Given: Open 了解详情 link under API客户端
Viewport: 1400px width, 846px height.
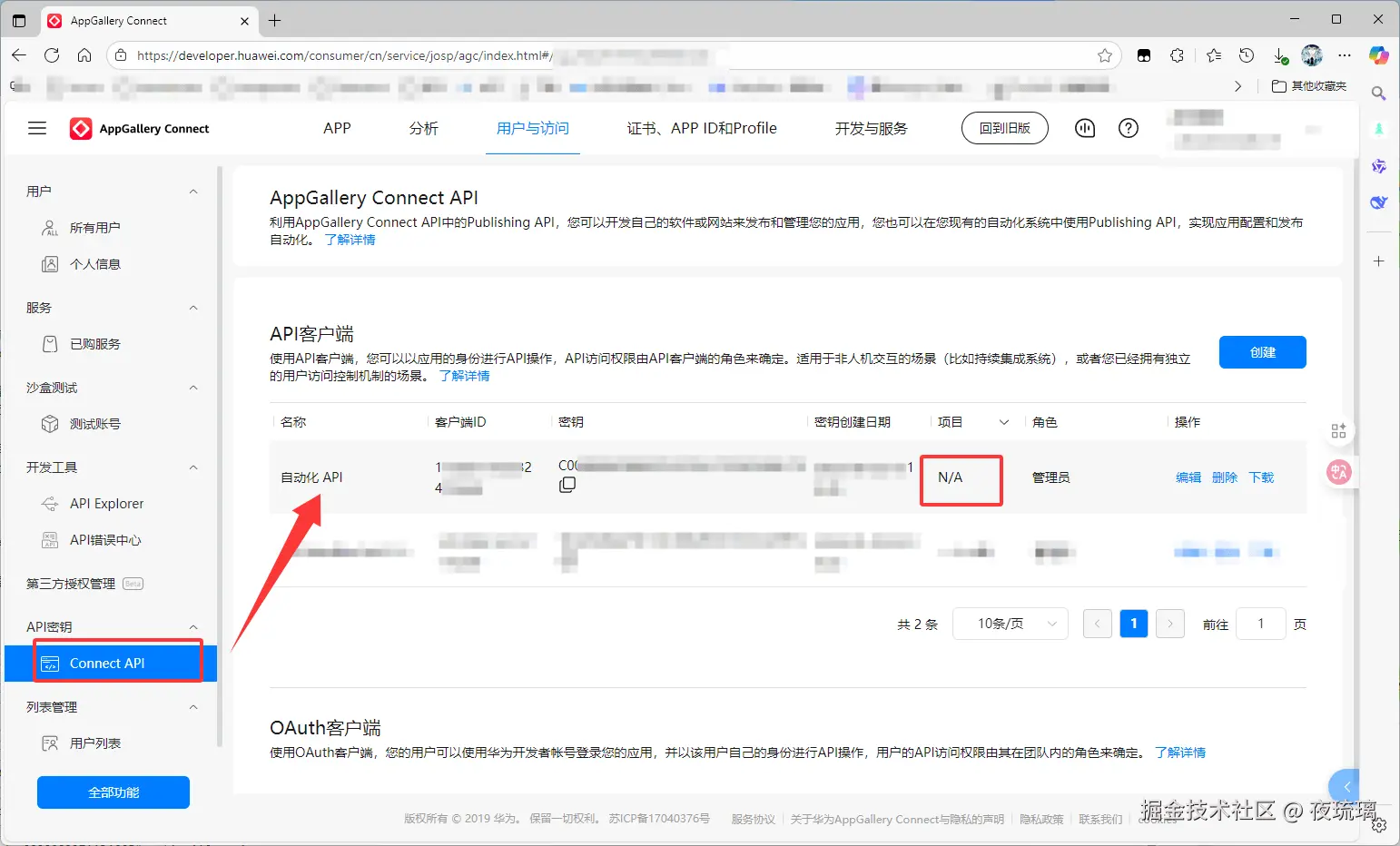Looking at the screenshot, I should point(464,376).
